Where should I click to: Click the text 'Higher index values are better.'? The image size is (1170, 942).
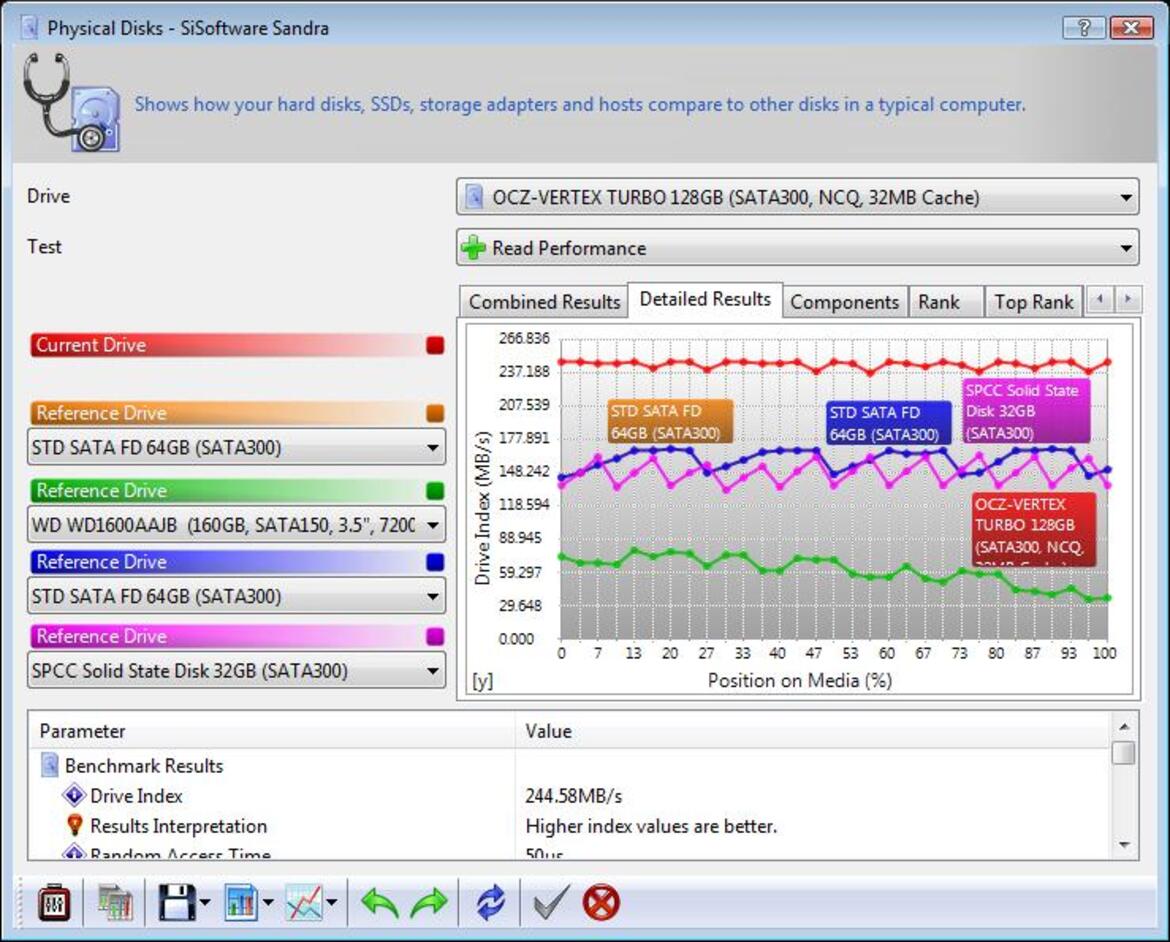coord(651,826)
